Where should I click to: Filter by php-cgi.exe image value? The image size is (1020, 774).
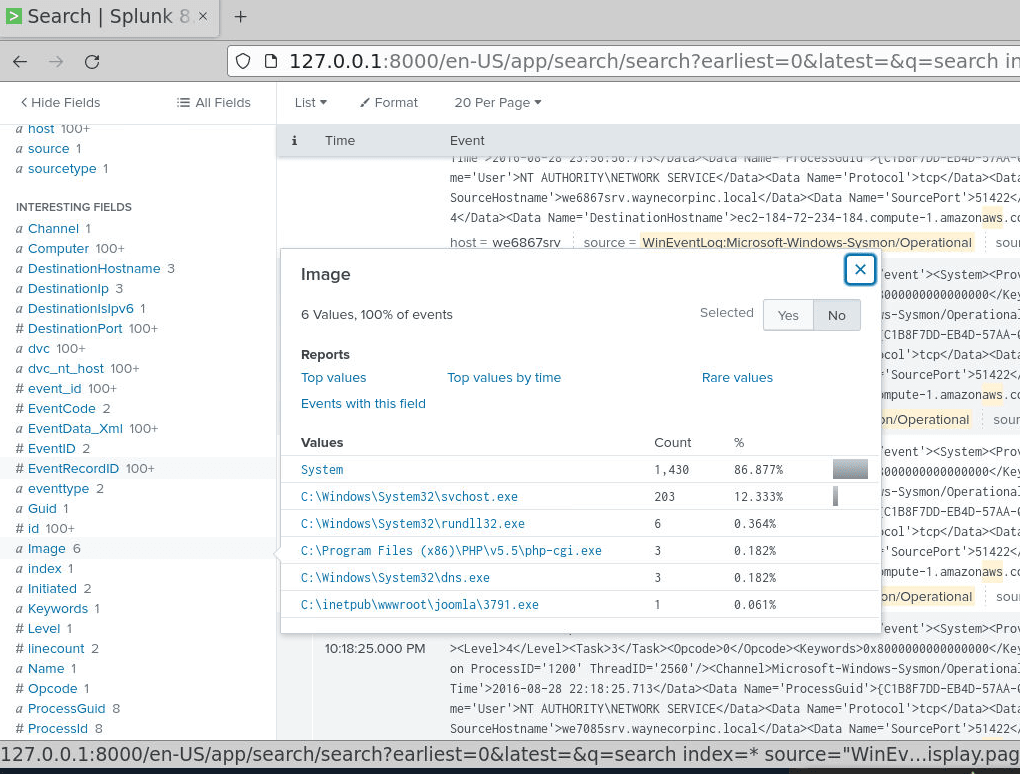click(451, 551)
